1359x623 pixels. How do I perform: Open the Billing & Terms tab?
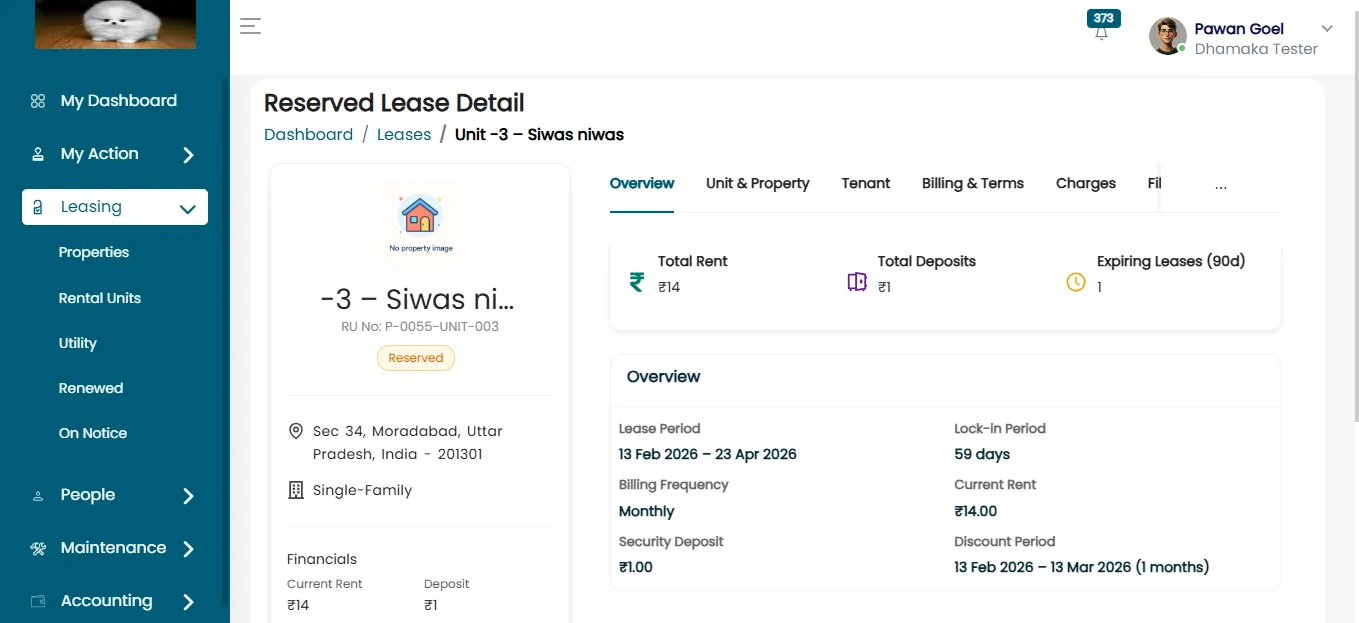click(973, 183)
